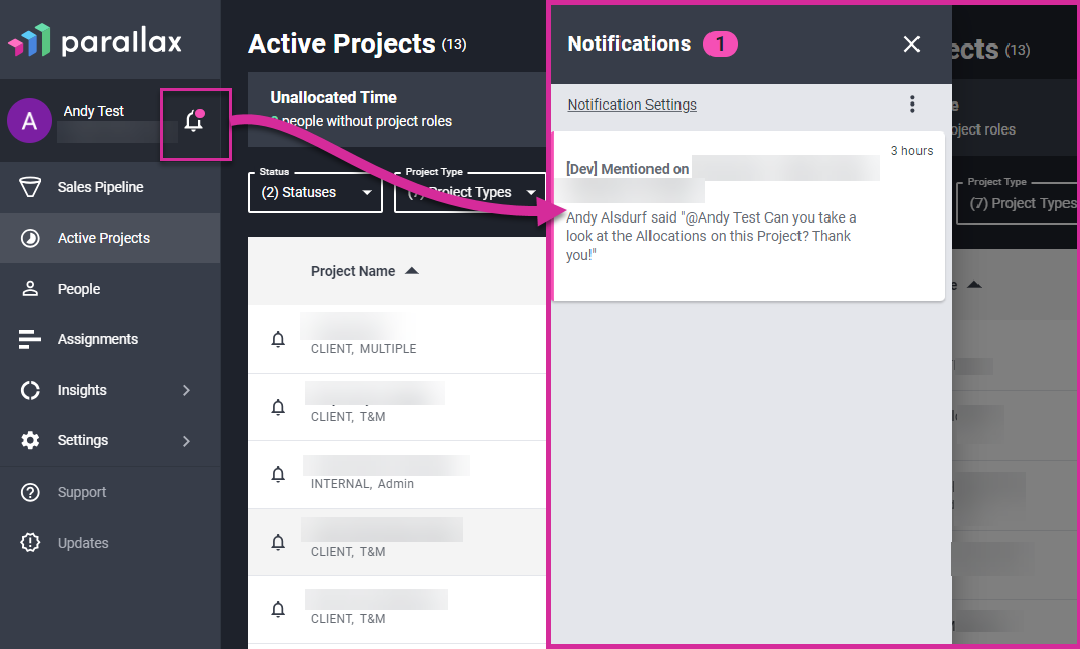The width and height of the screenshot is (1080, 649).
Task: Toggle the bell on the INTERNAL Admin project
Action: (x=278, y=474)
